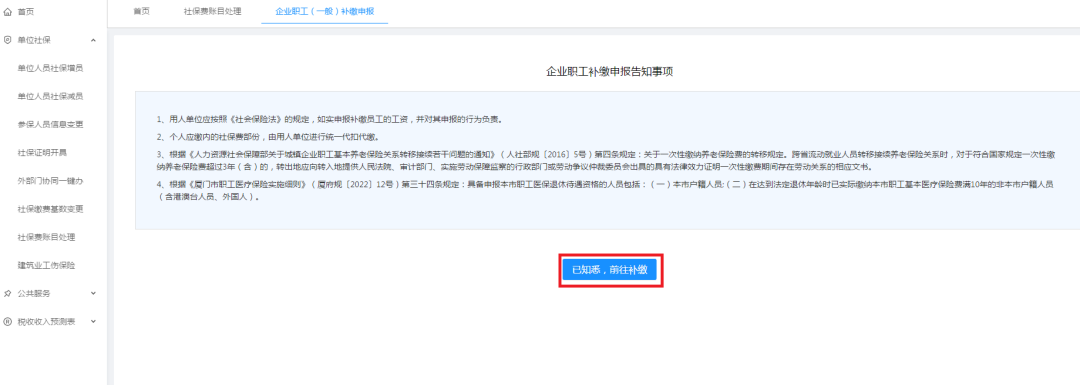Select 参保人员信息变更 menu item
This screenshot has height=385, width=1080.
point(51,125)
